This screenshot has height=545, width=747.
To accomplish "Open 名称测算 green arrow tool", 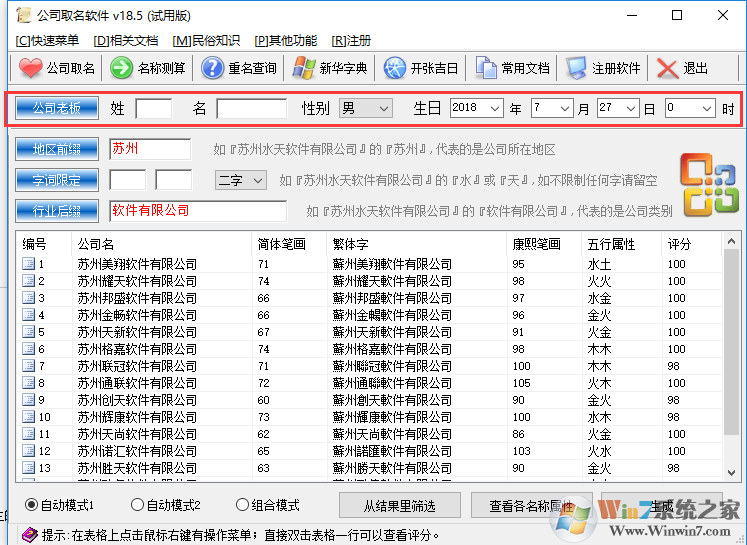I will [121, 68].
